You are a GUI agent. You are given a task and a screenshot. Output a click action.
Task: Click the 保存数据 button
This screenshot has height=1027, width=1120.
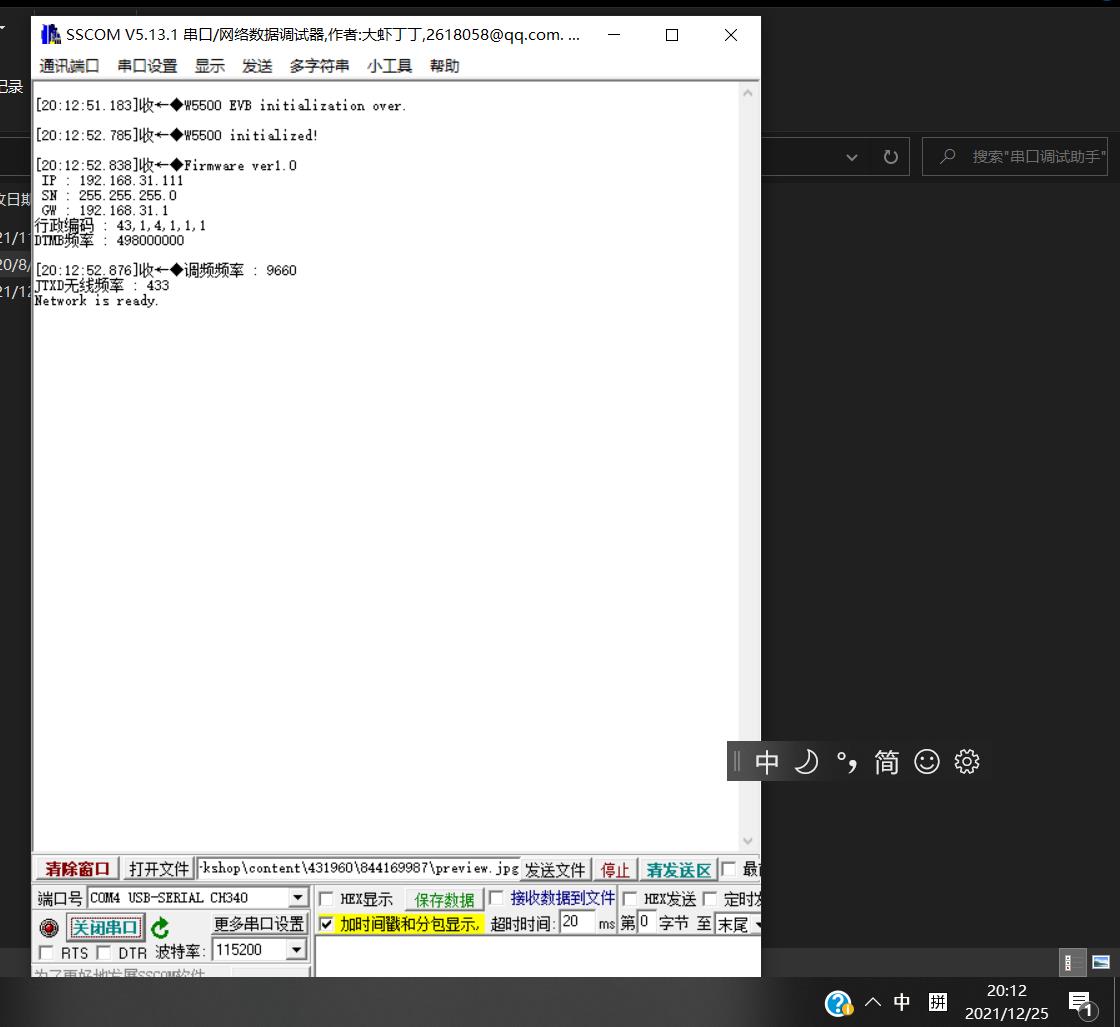444,899
